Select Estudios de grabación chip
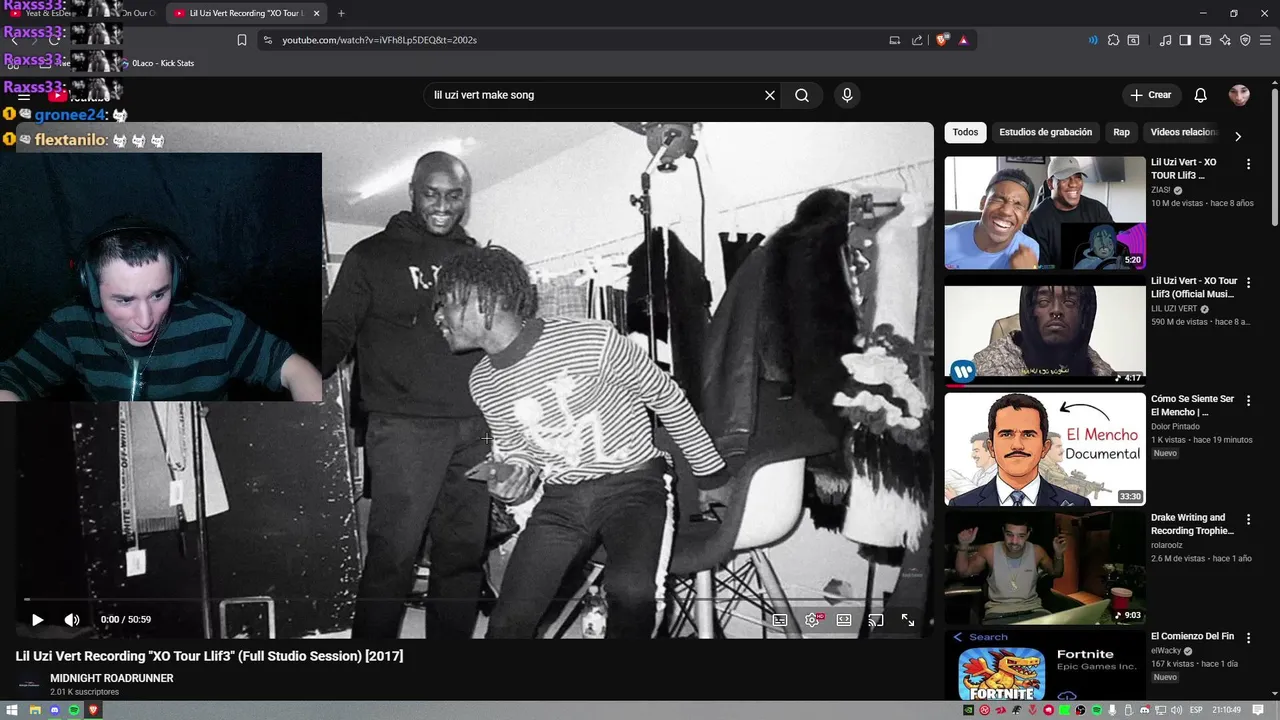This screenshot has width=1280, height=720. (1045, 132)
